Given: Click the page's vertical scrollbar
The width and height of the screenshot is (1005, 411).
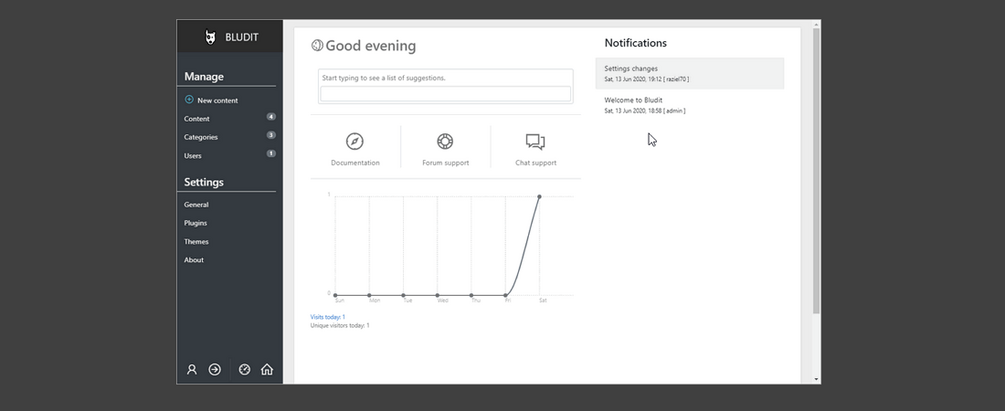Looking at the screenshot, I should (816, 170).
